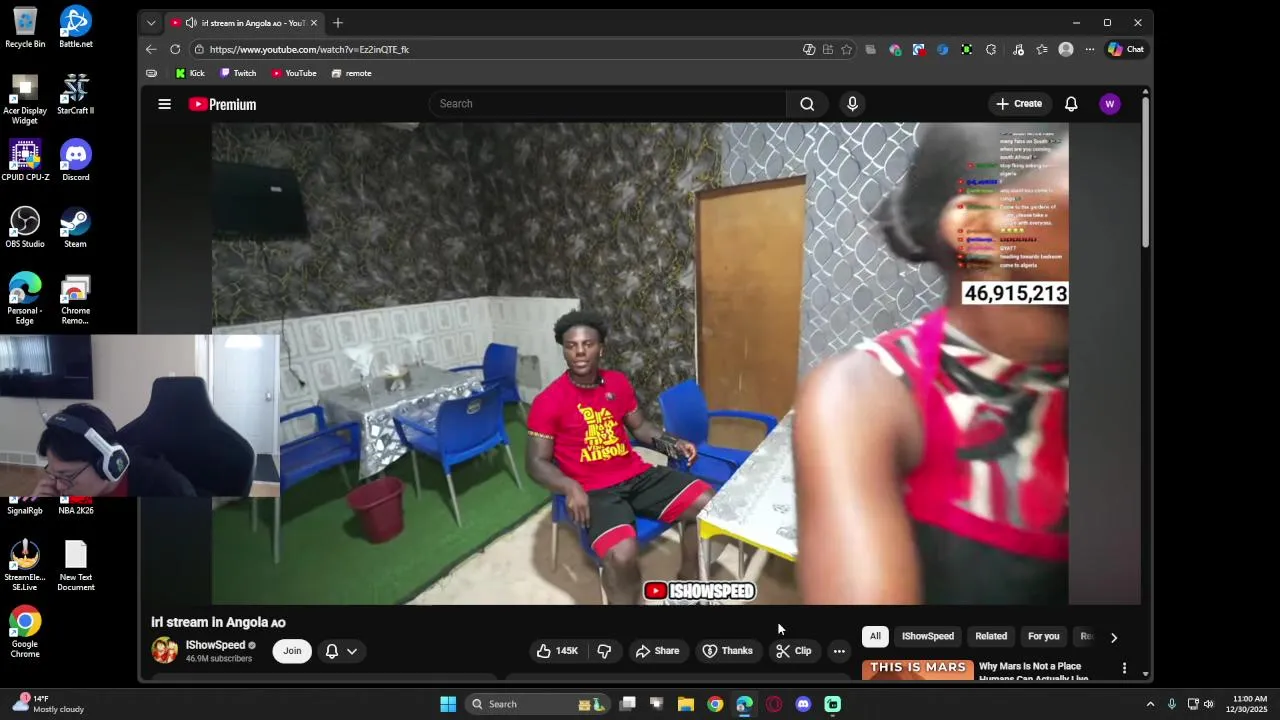The image size is (1280, 720).
Task: Open Edge tab actions dropdown
Action: click(151, 23)
